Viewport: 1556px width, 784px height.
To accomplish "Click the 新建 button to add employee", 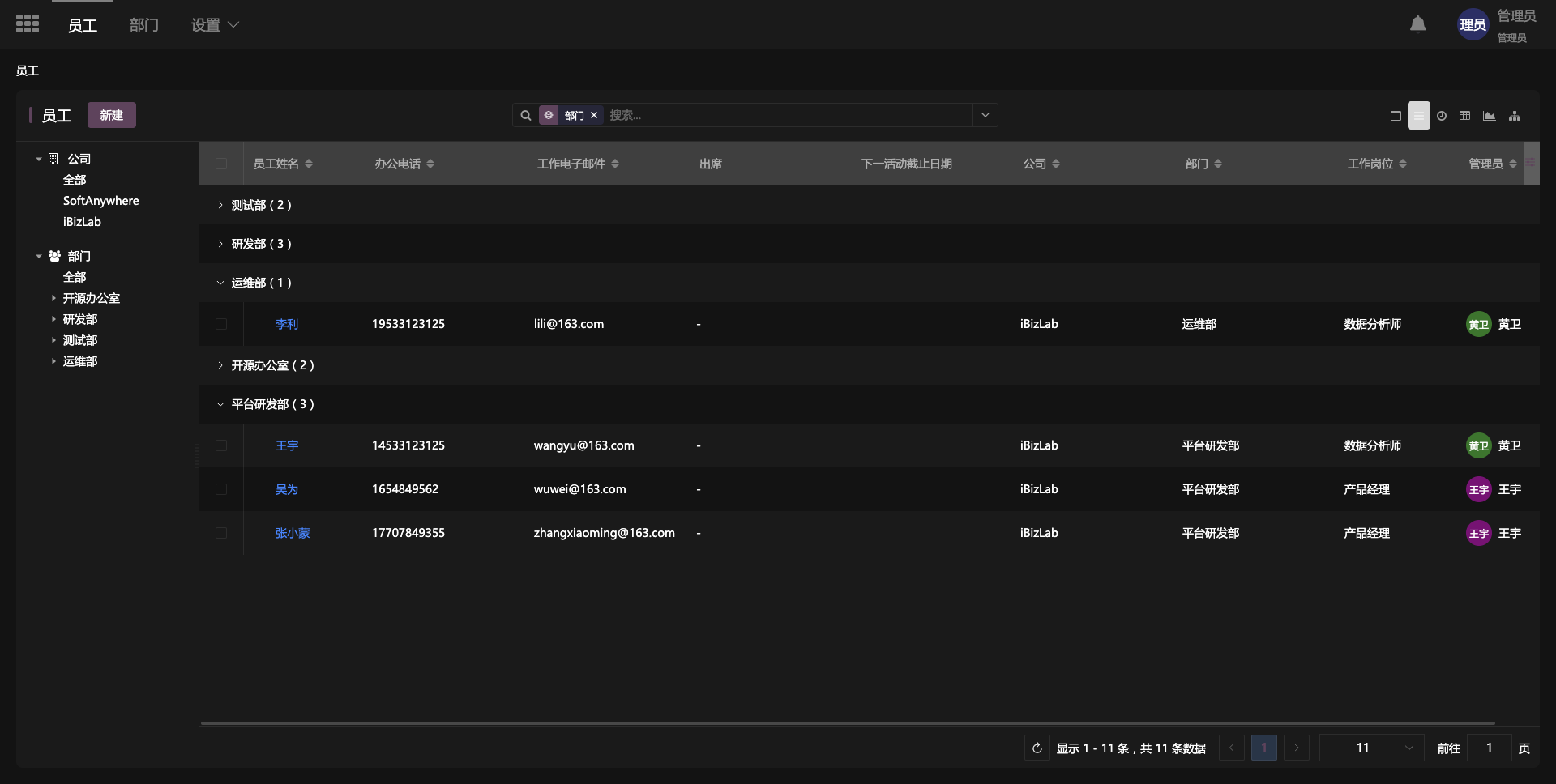I will click(112, 115).
